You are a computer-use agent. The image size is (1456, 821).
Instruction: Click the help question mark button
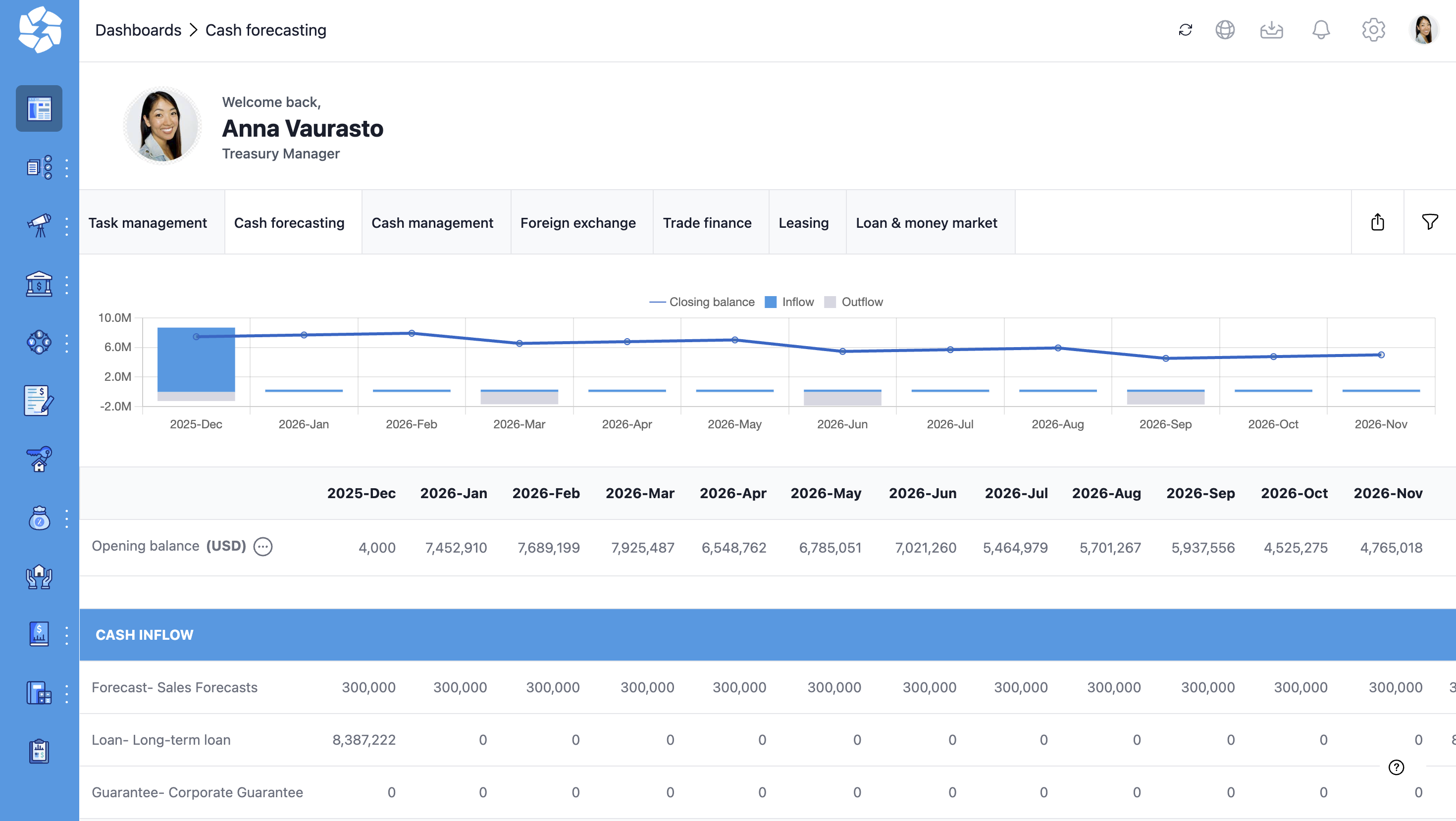pos(1396,767)
